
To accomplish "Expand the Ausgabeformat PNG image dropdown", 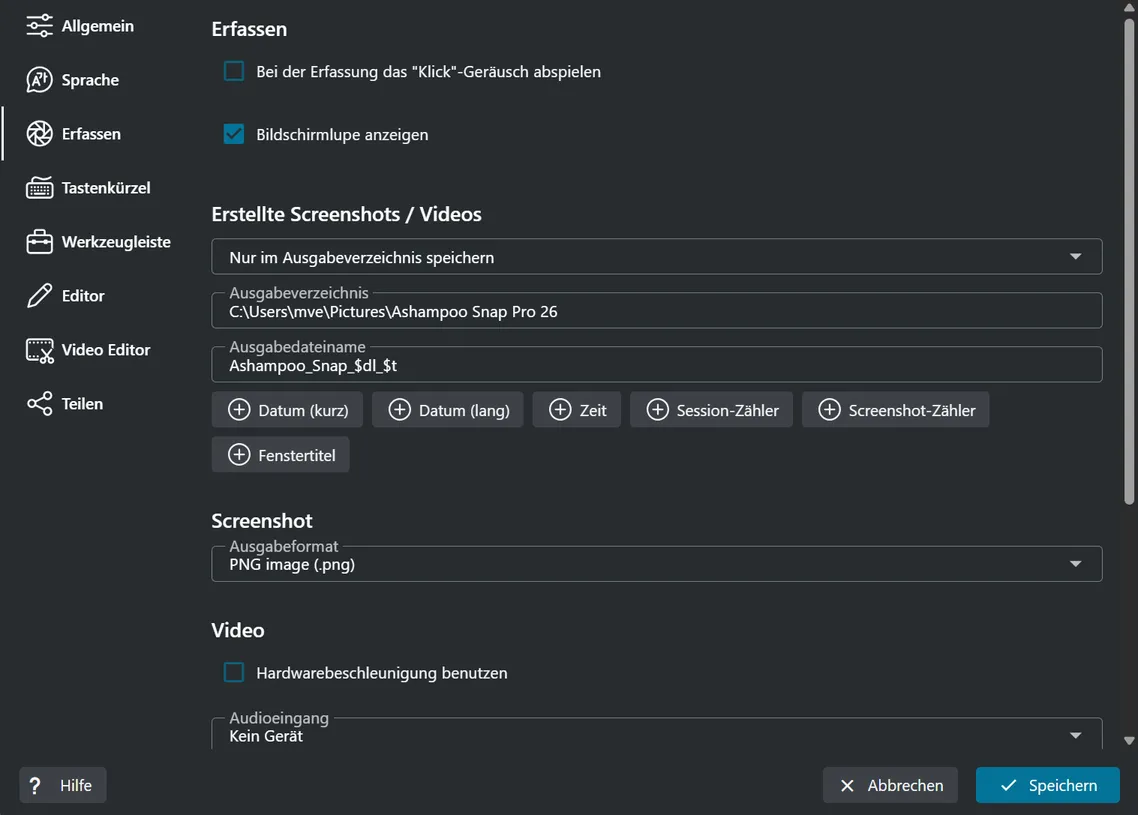I will 657,564.
